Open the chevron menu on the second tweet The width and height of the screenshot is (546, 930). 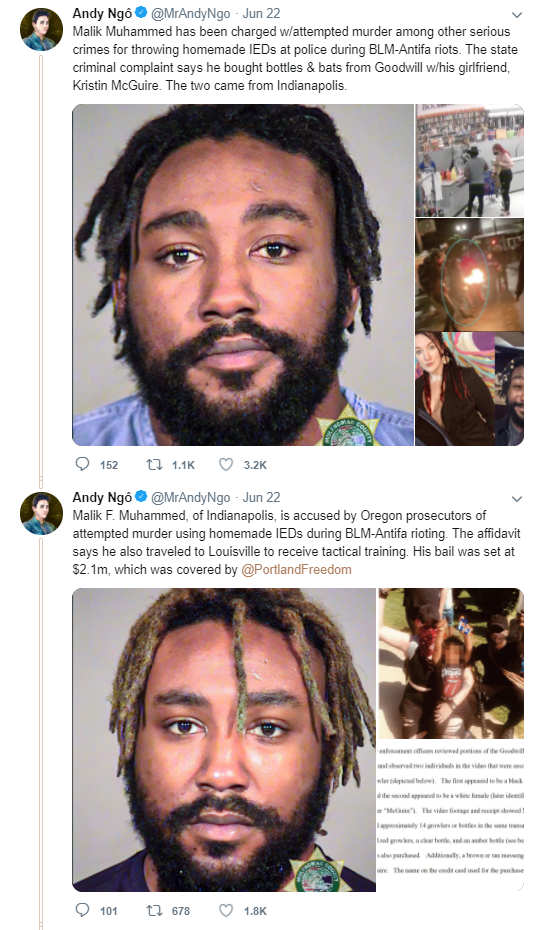coord(517,498)
